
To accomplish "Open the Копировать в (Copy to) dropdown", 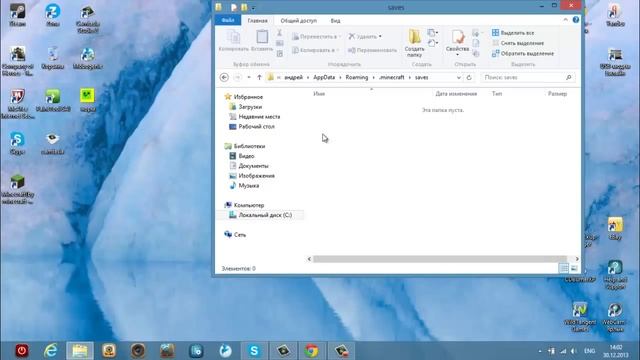I will pyautogui.click(x=316, y=50).
